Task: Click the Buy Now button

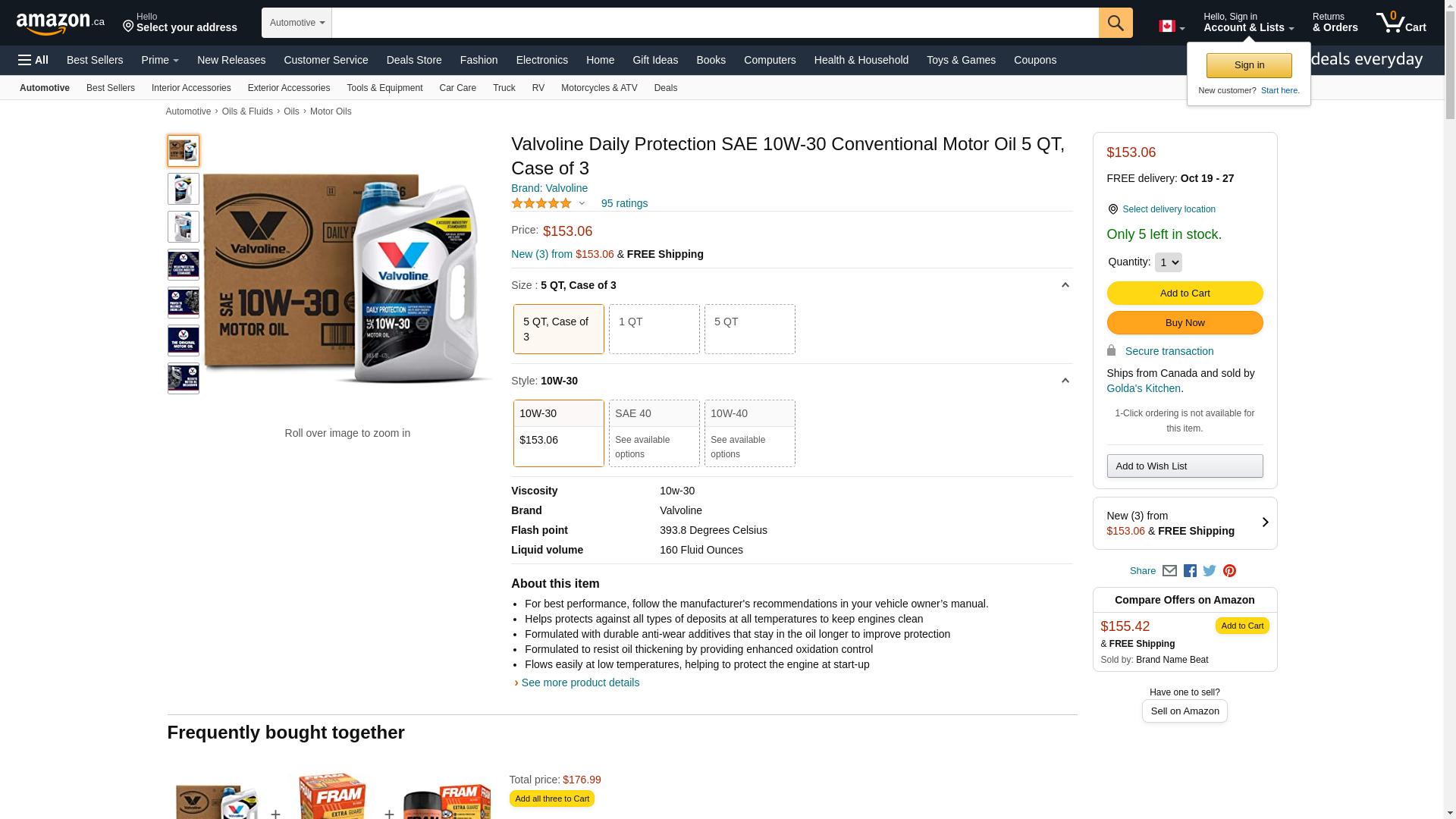Action: tap(1185, 323)
